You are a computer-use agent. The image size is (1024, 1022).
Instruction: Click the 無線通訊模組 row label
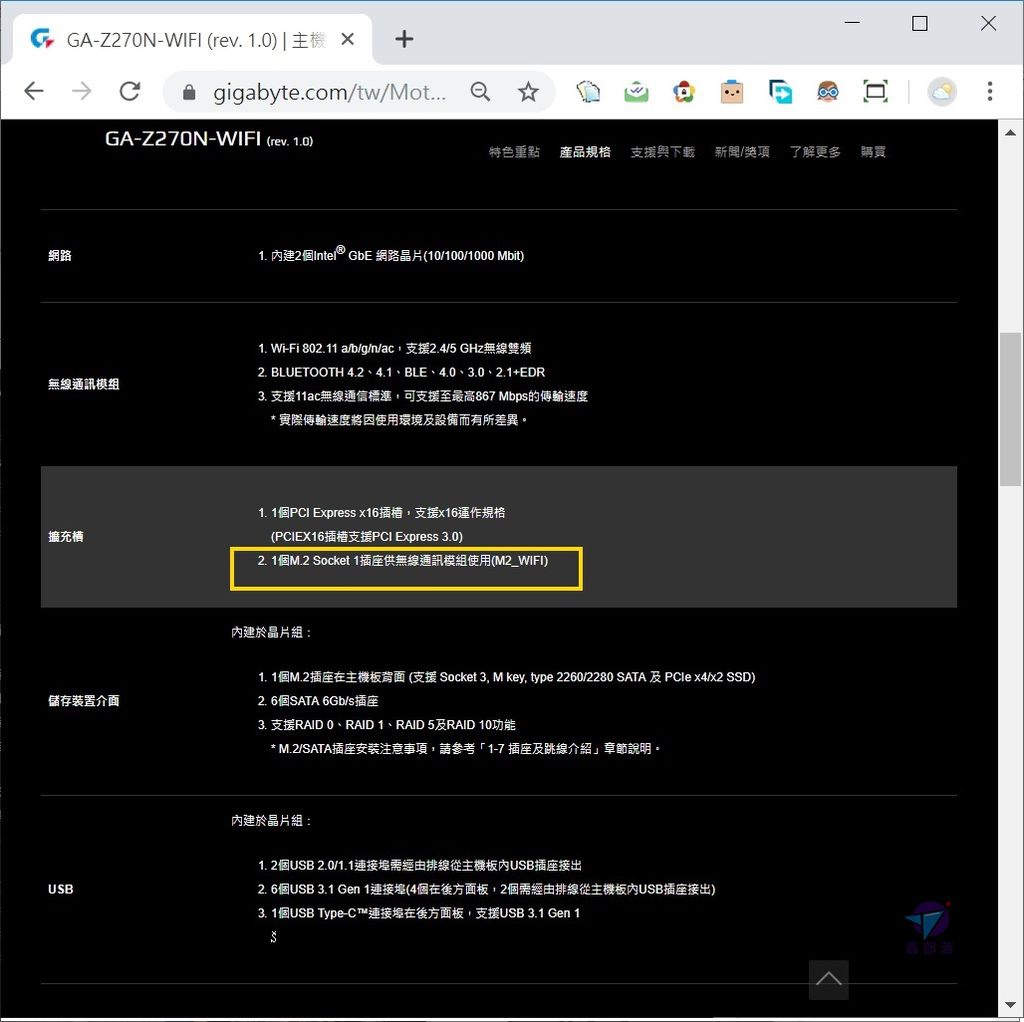[84, 384]
